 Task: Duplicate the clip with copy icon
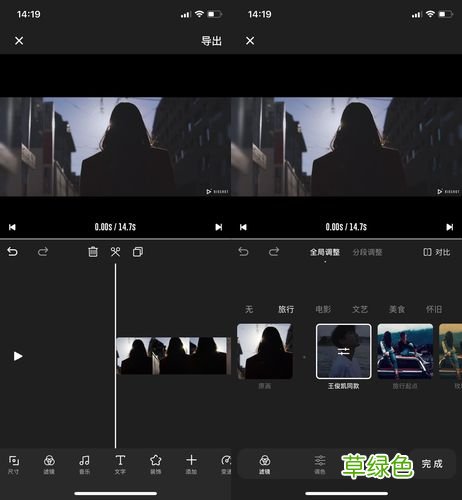[138, 252]
